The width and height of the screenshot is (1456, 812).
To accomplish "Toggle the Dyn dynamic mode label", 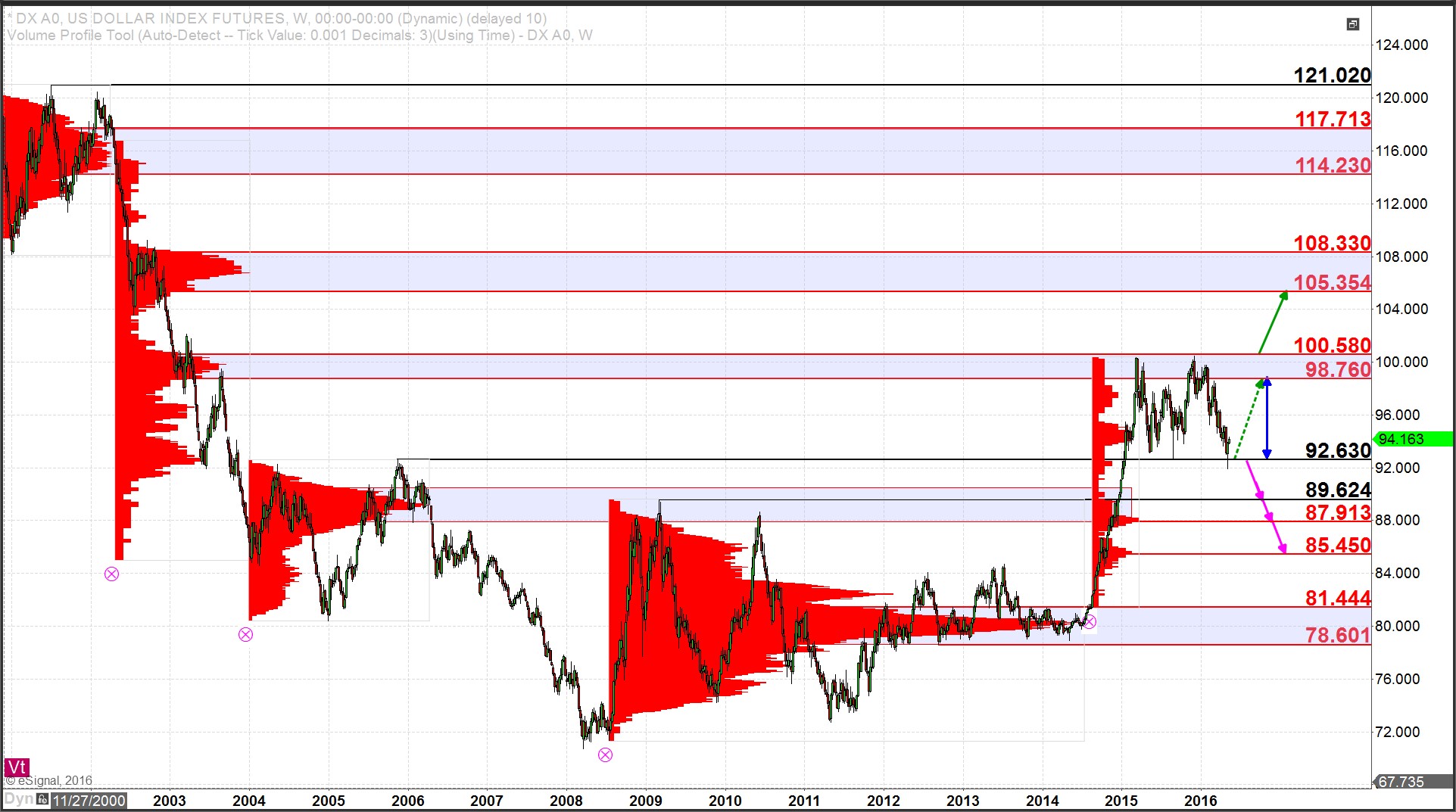I will pos(17,800).
